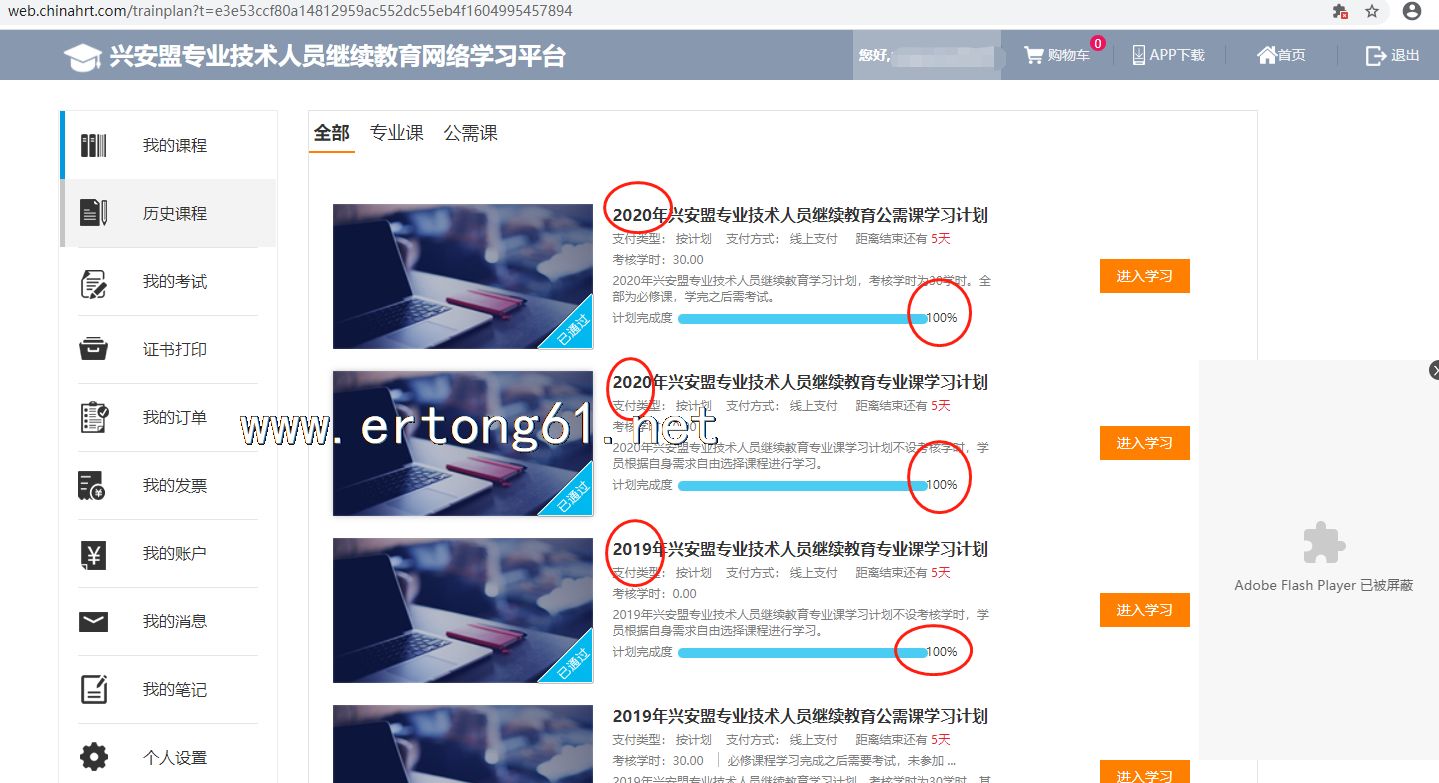This screenshot has height=783, width=1439.
Task: Click the 我的发票 invoice icon
Action: tap(92, 486)
